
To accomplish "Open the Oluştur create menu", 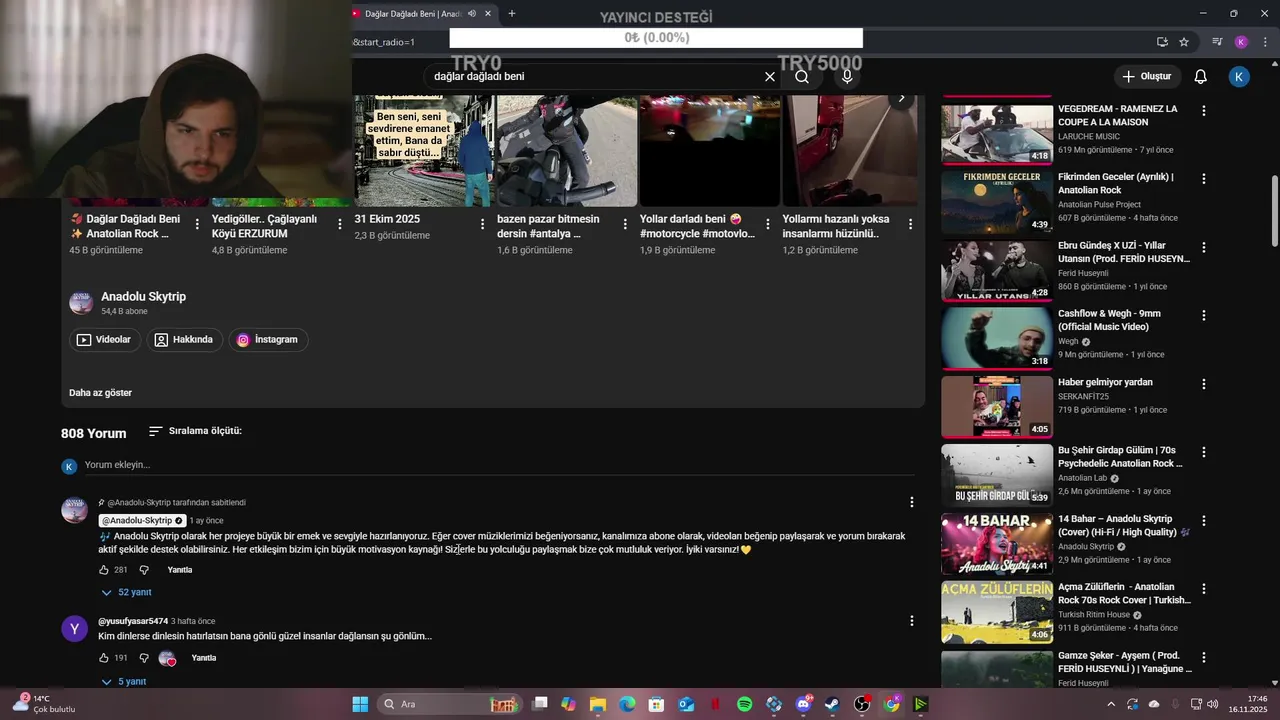I will (1147, 76).
